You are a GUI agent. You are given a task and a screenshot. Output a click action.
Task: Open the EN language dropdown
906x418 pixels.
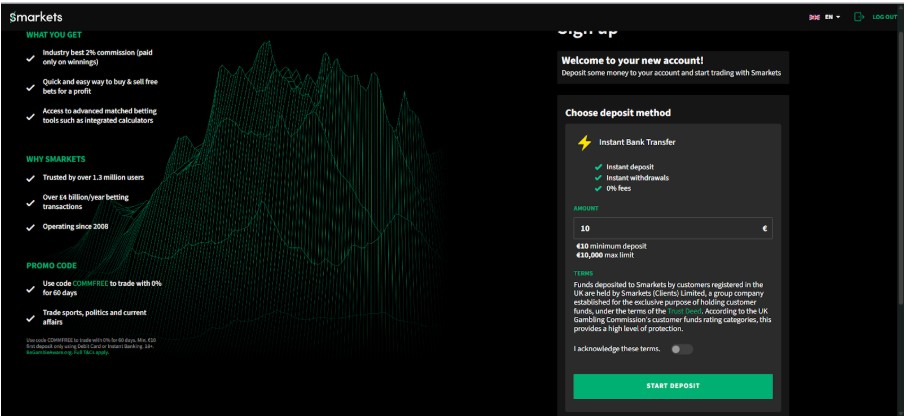tap(832, 17)
